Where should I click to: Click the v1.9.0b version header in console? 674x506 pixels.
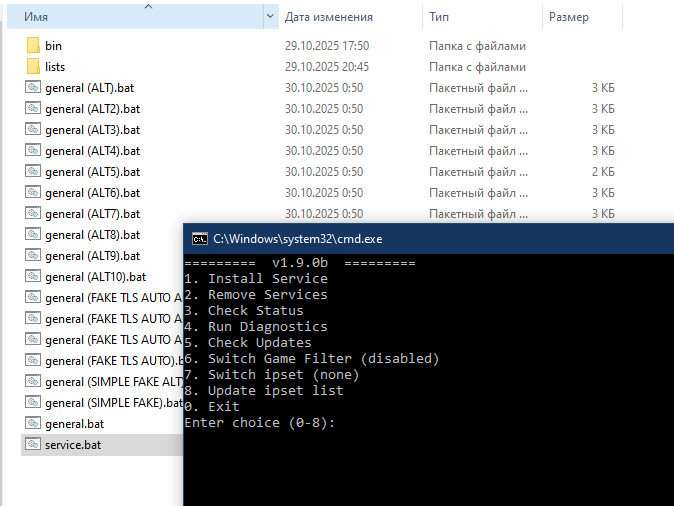[300, 262]
